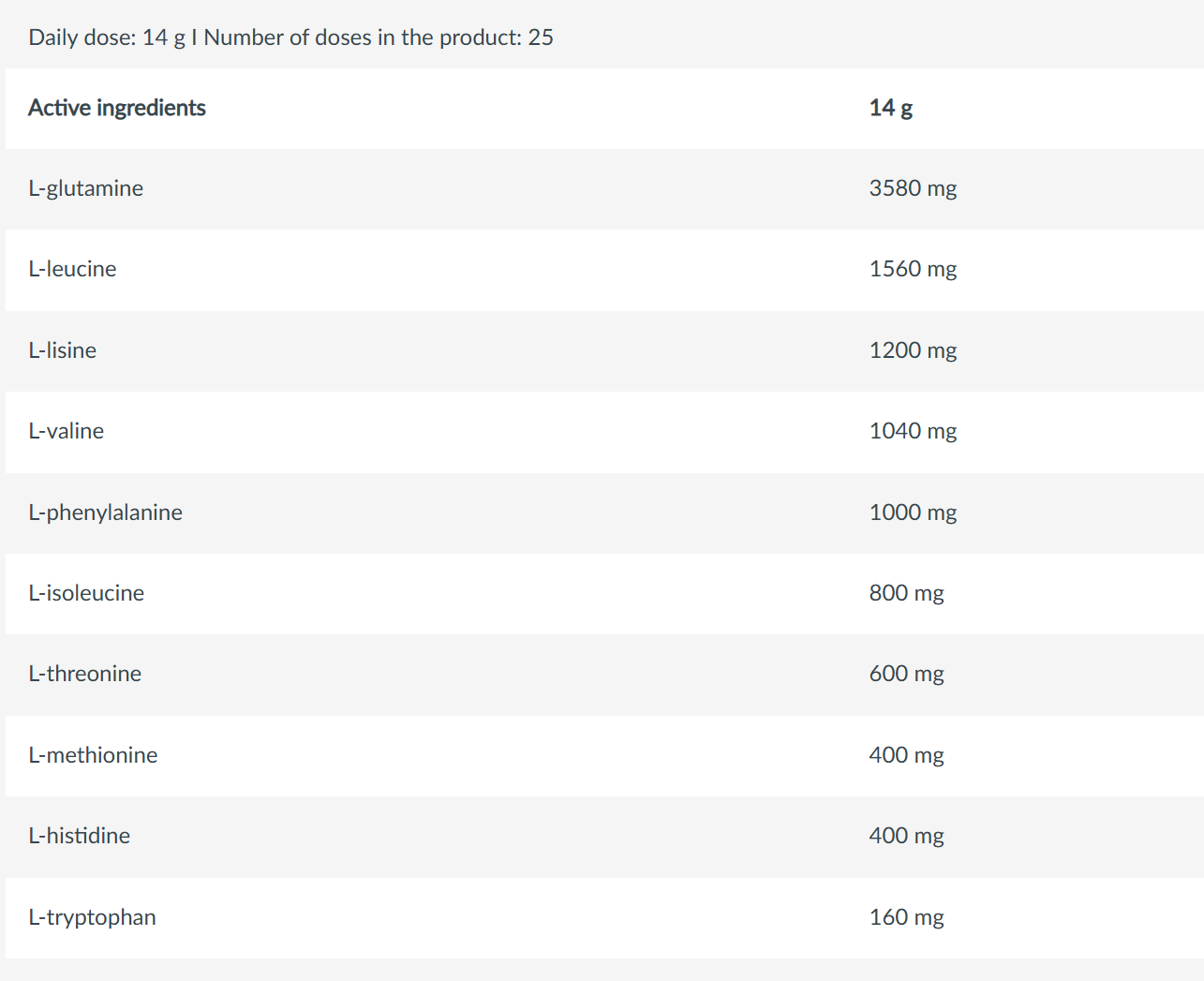Select the Active ingredients column header
Viewport: 1204px width, 981px height.
point(117,108)
